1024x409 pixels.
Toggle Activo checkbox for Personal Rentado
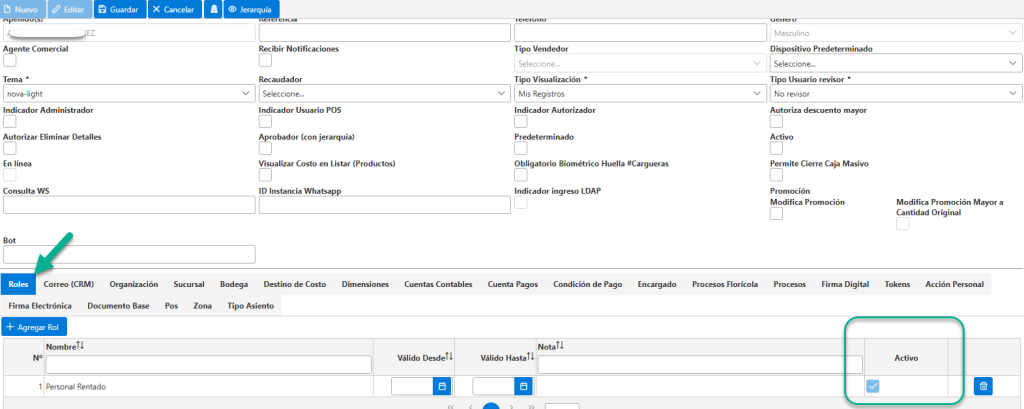click(873, 387)
